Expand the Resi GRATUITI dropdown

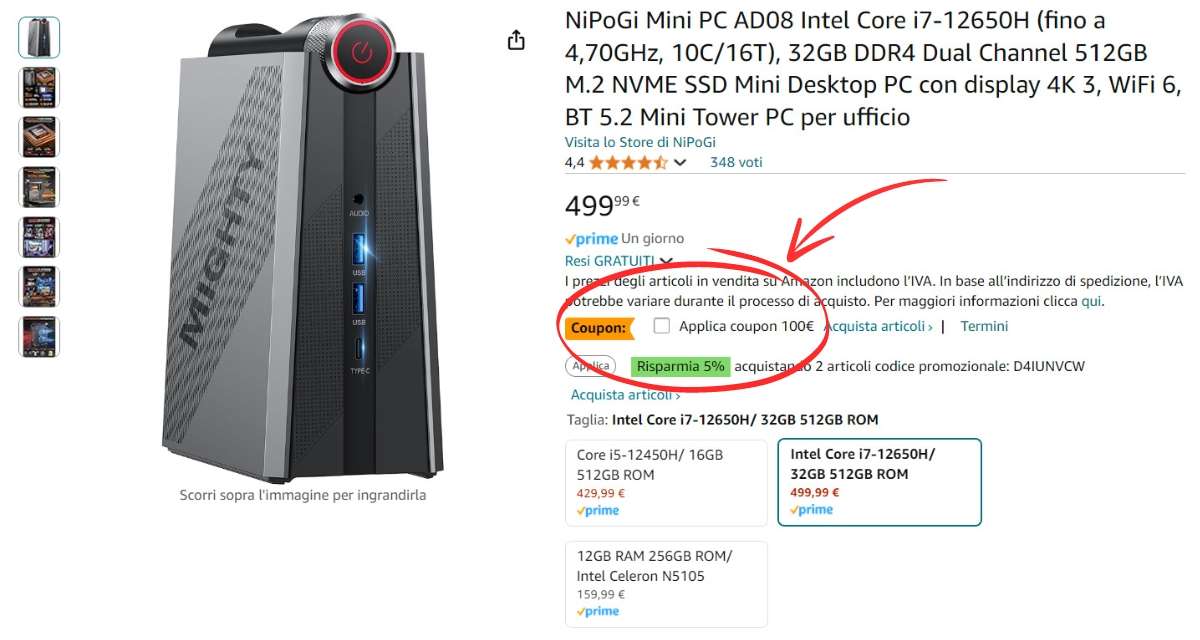666,262
